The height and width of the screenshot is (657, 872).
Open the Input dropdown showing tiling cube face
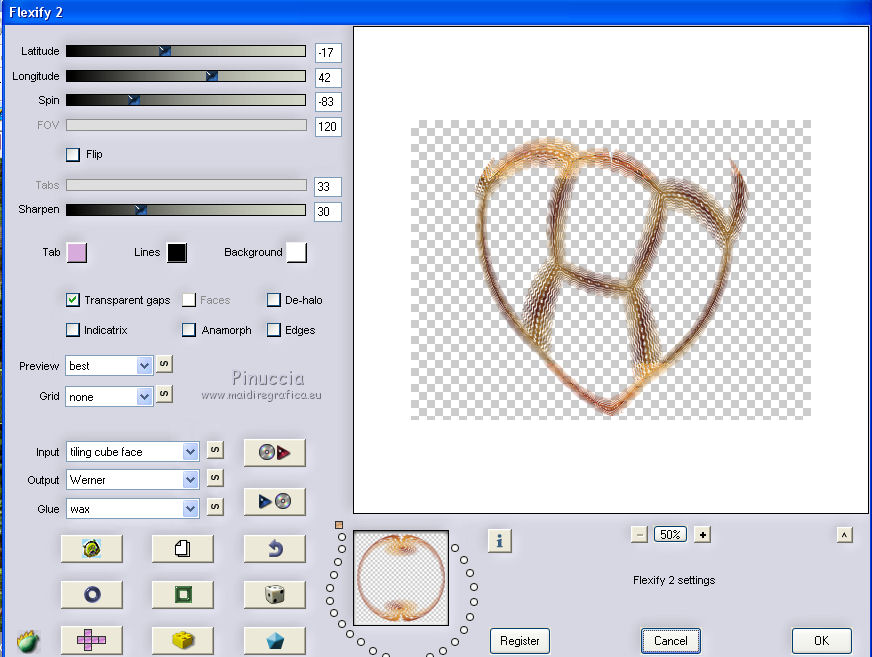(x=132, y=452)
